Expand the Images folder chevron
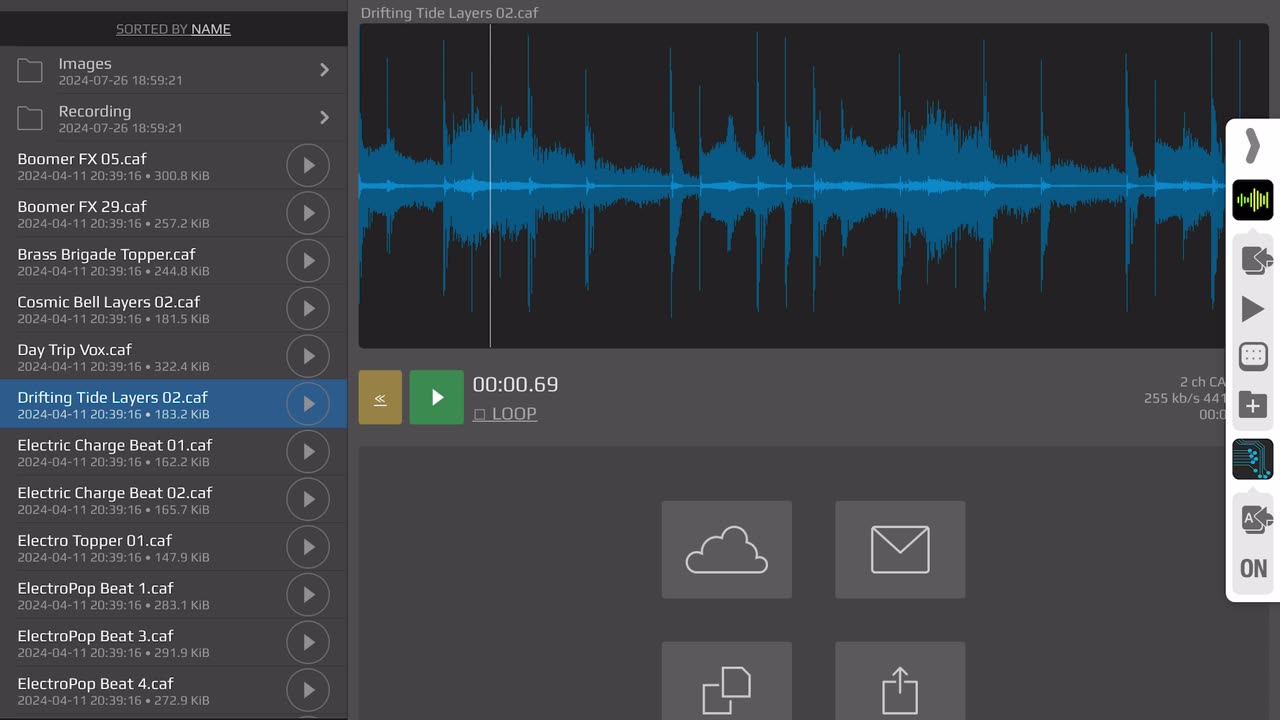 click(324, 70)
